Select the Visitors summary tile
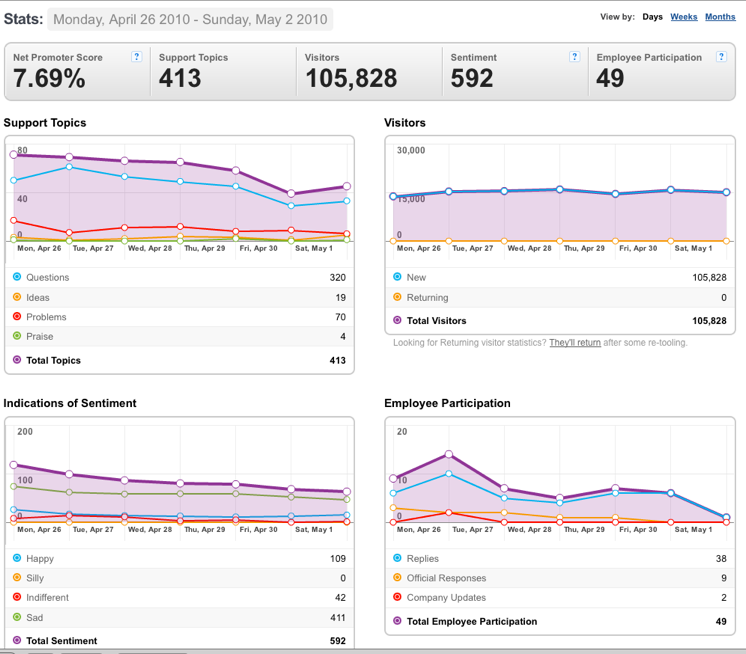746x654 pixels. [369, 71]
